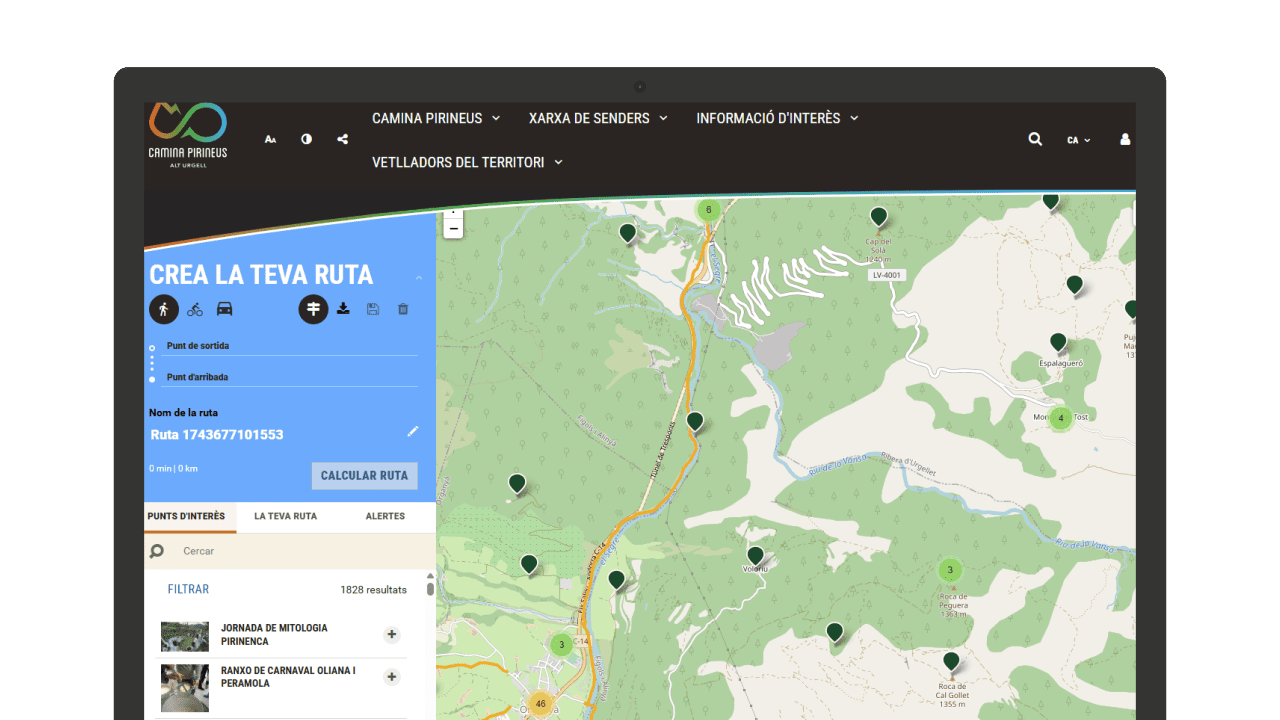Click the share icon in header

pyautogui.click(x=343, y=139)
